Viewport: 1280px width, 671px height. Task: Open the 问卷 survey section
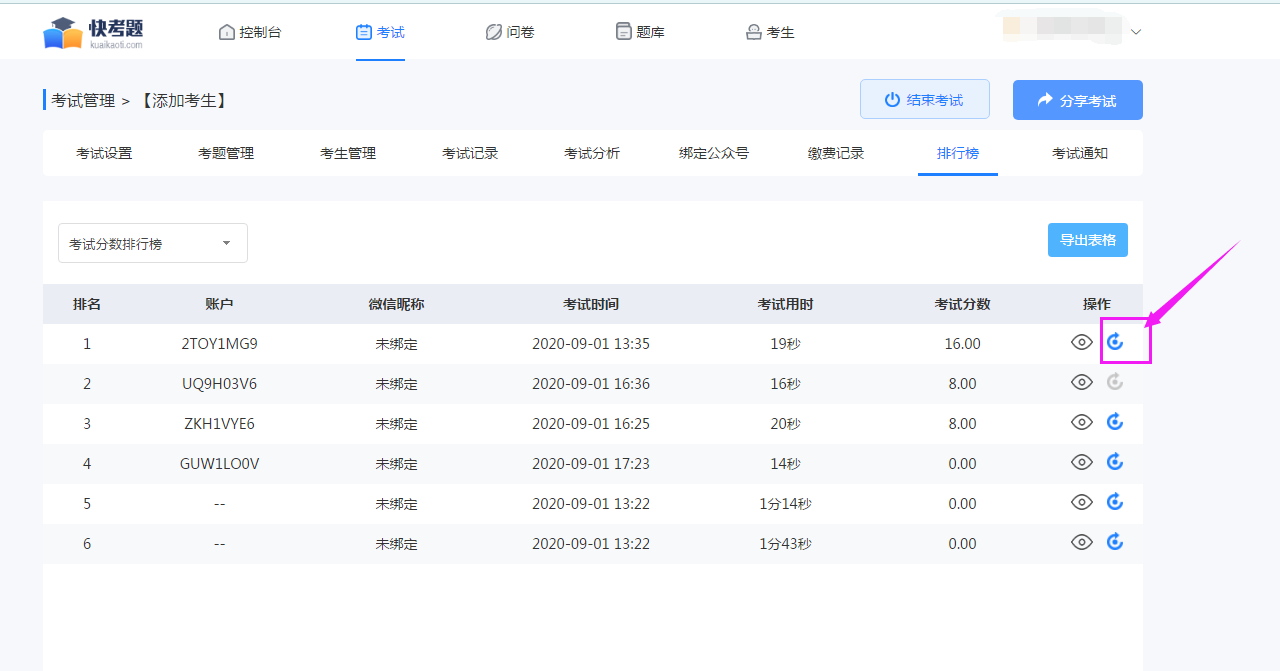[x=510, y=32]
